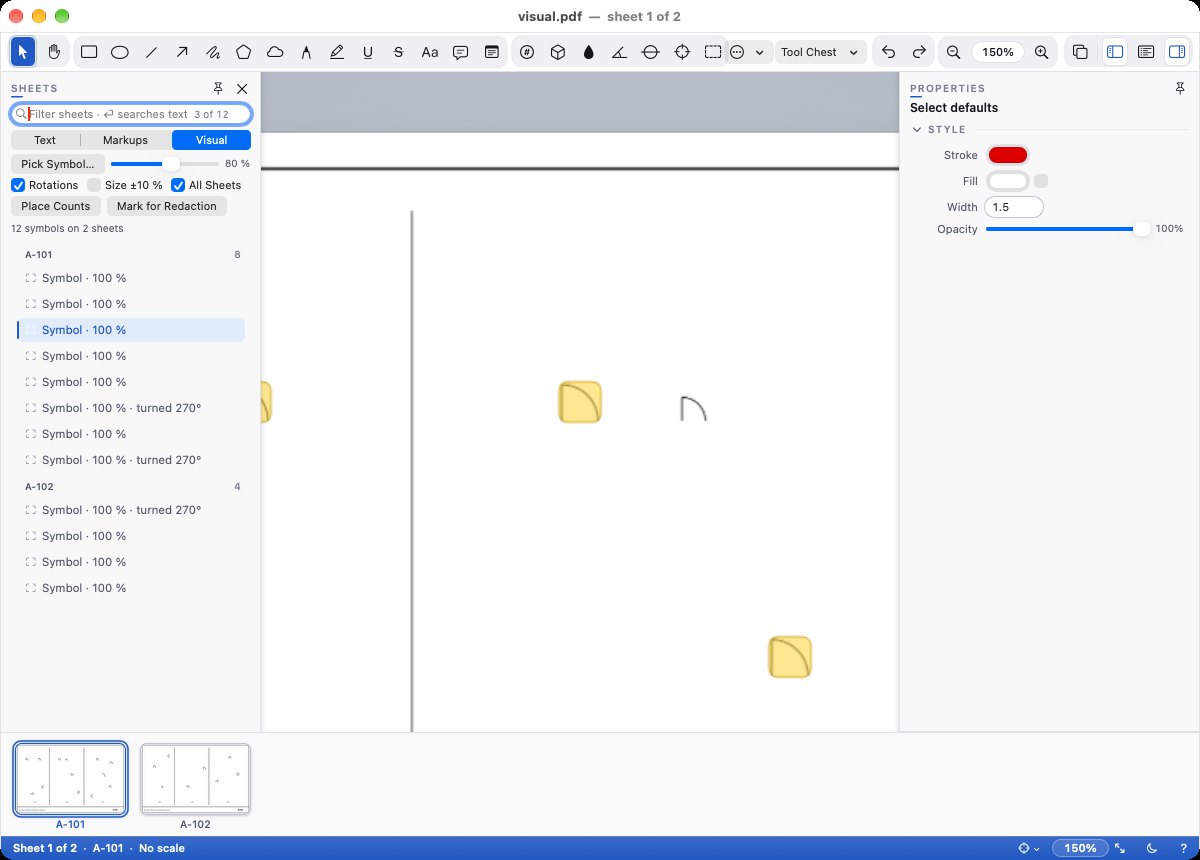Select the cloud markup tool
Viewport: 1200px width, 860px height.
pos(274,52)
